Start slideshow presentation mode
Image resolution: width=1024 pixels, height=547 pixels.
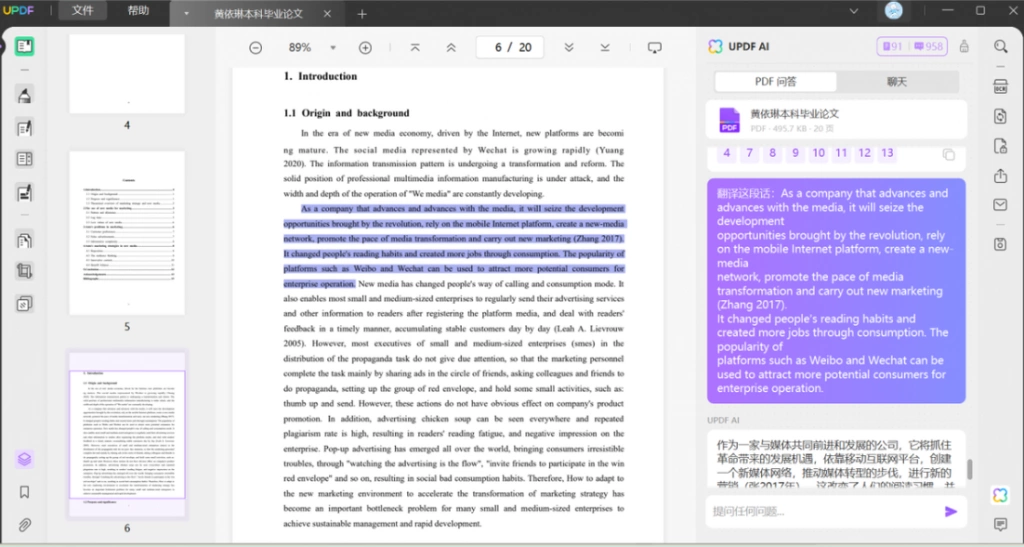tap(654, 48)
